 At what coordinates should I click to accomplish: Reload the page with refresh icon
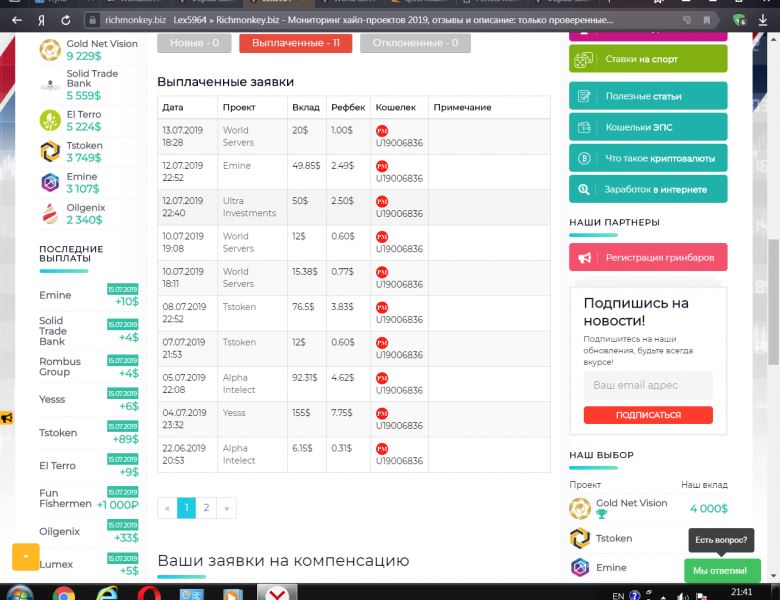66,20
